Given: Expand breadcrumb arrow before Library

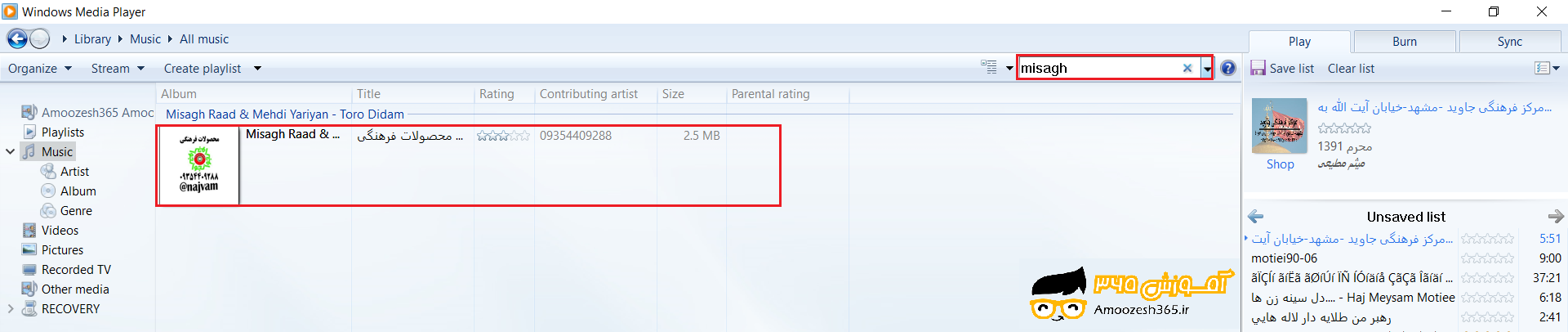Looking at the screenshot, I should [x=65, y=38].
